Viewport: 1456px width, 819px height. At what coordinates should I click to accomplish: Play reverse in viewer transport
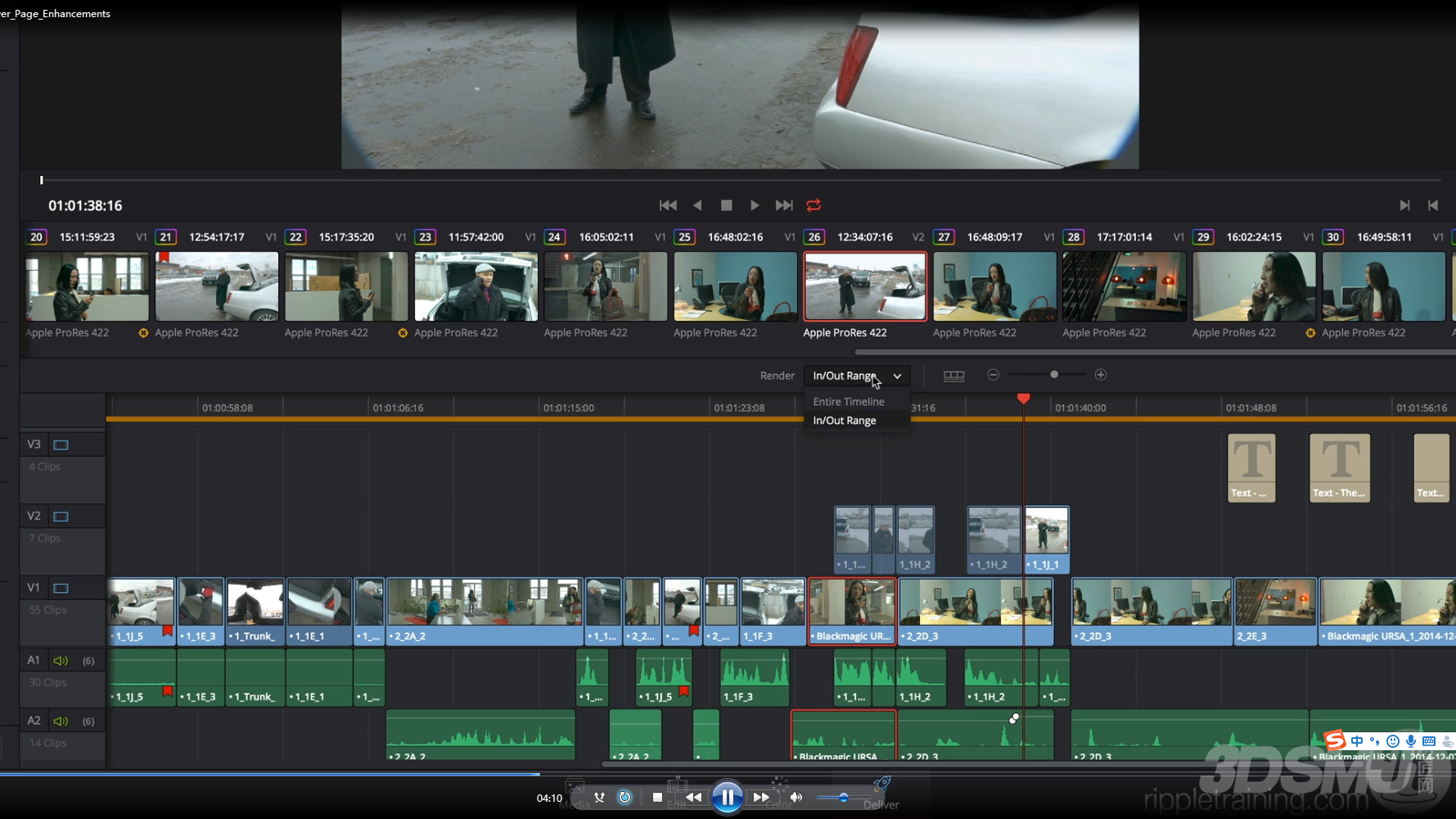click(697, 205)
